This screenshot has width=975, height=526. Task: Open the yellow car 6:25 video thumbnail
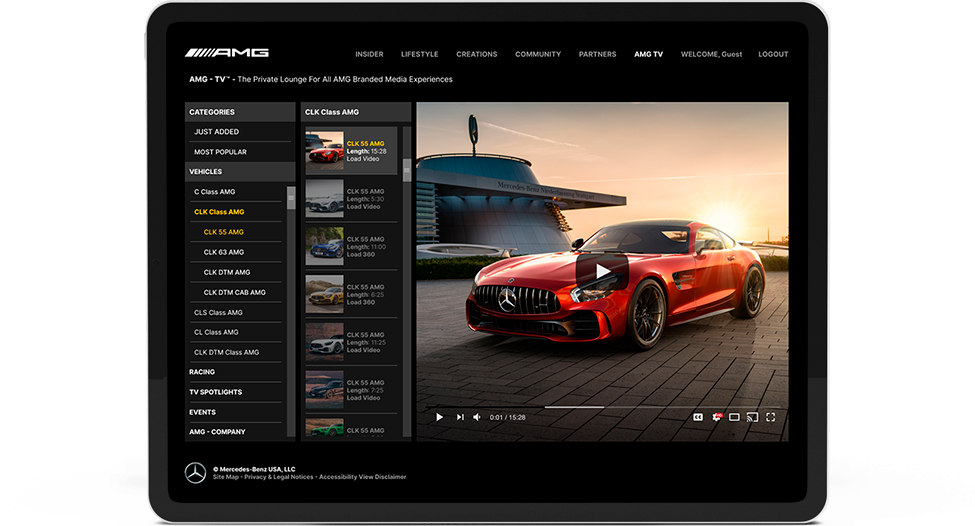(x=325, y=294)
